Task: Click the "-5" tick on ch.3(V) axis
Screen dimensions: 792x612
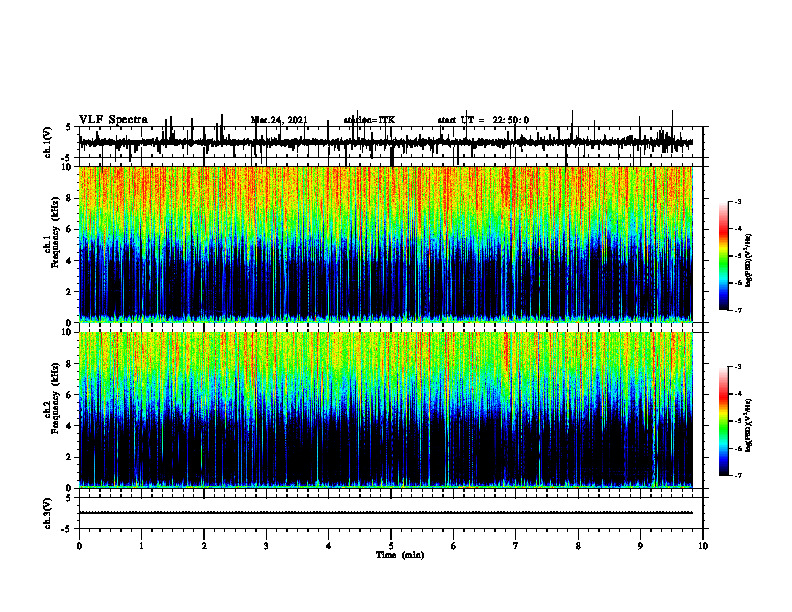Action: pyautogui.click(x=67, y=529)
